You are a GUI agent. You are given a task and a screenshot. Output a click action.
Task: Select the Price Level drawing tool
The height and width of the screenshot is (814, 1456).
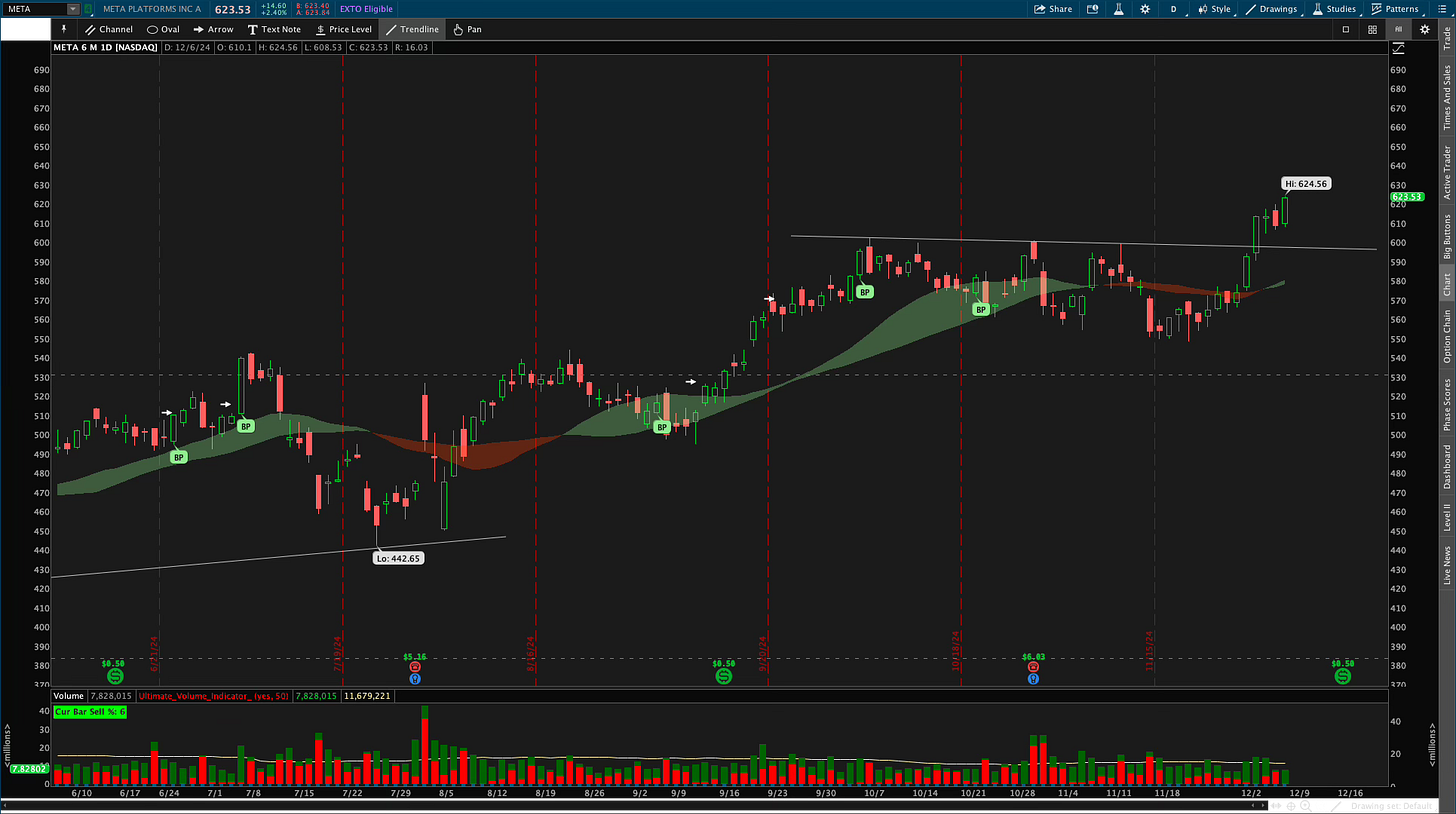tap(343, 29)
